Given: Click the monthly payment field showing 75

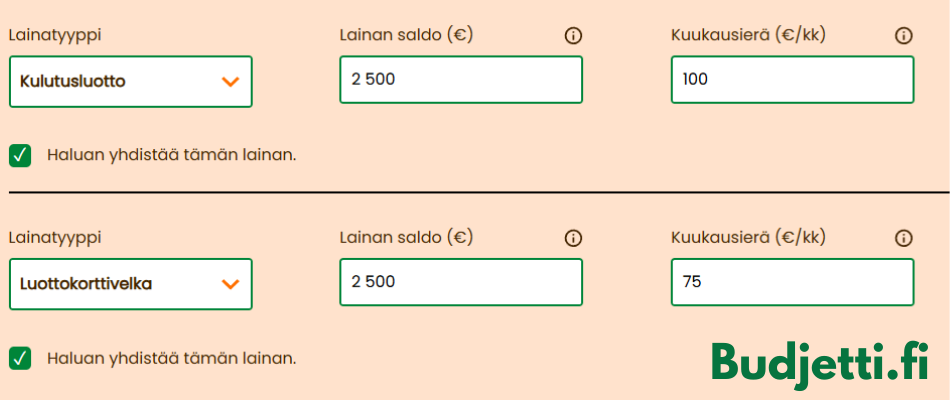Looking at the screenshot, I should tap(792, 282).
